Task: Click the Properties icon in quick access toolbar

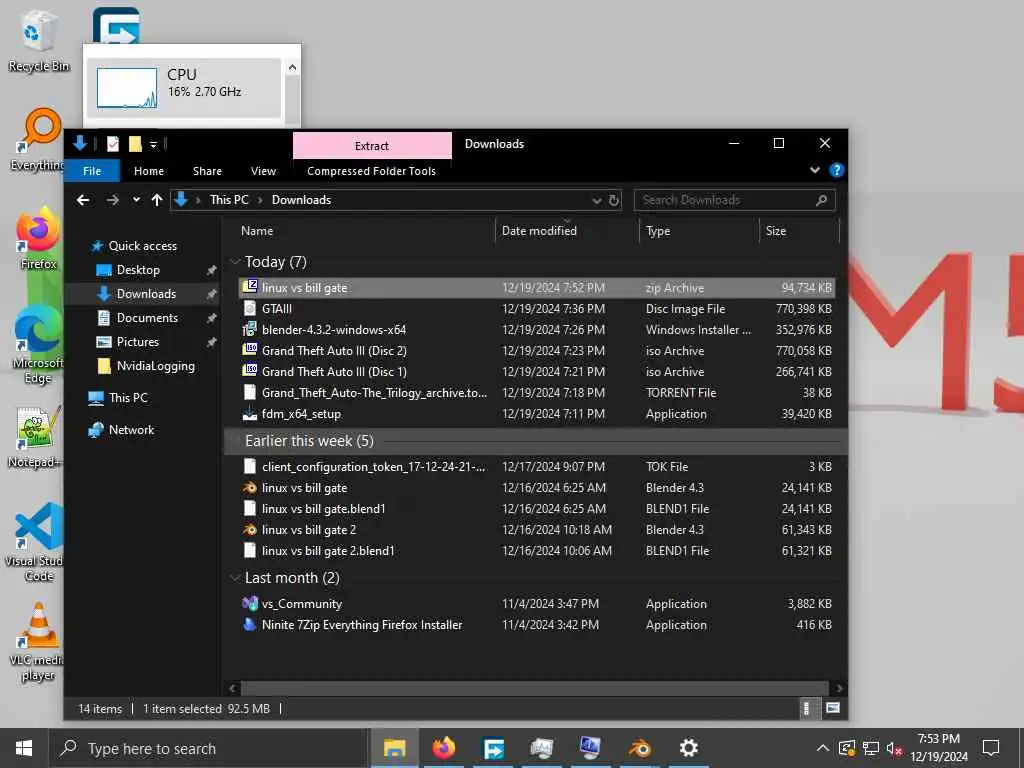Action: (x=113, y=144)
